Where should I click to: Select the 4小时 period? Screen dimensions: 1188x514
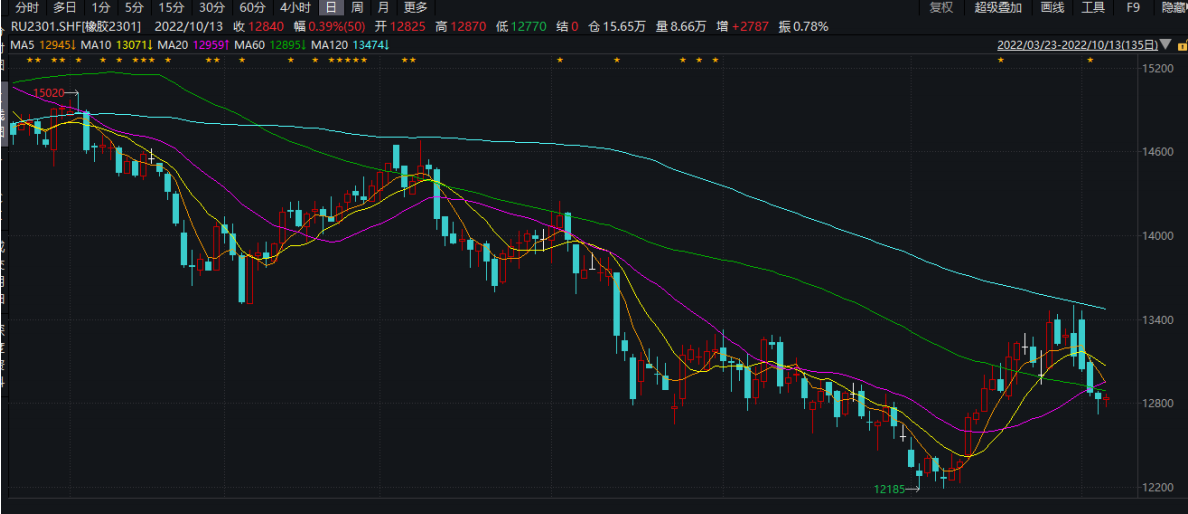coord(295,8)
